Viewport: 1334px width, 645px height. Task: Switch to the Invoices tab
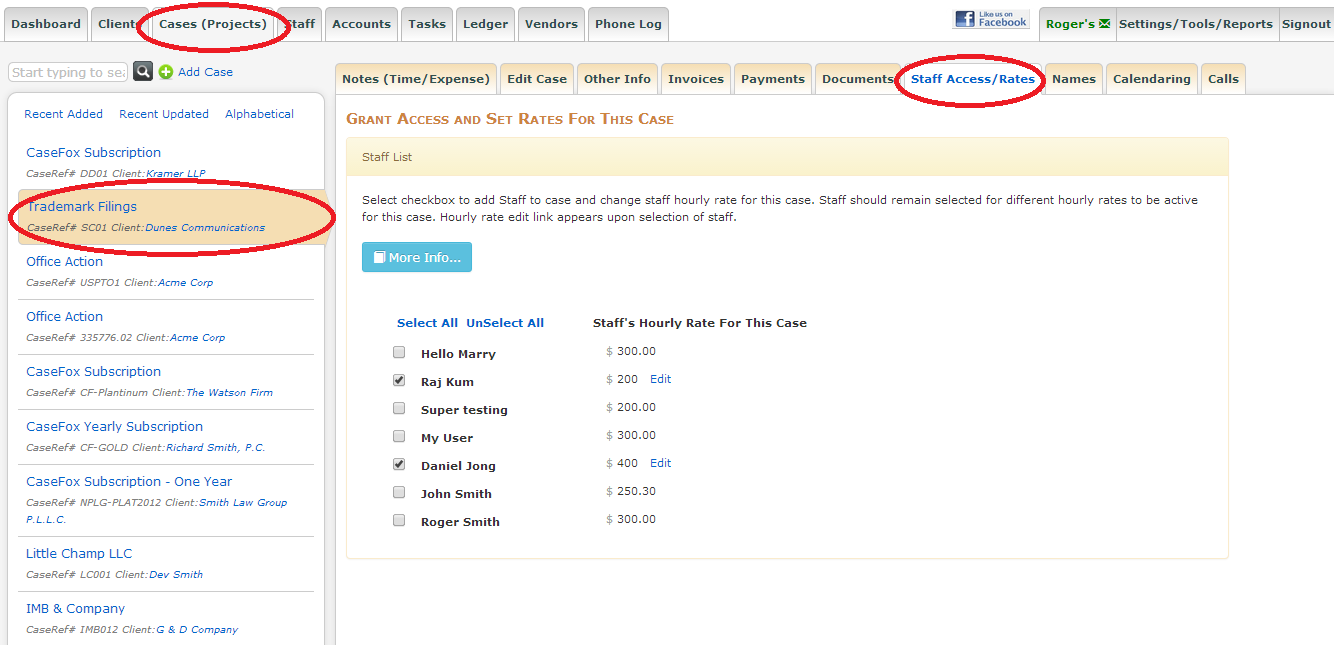695,79
